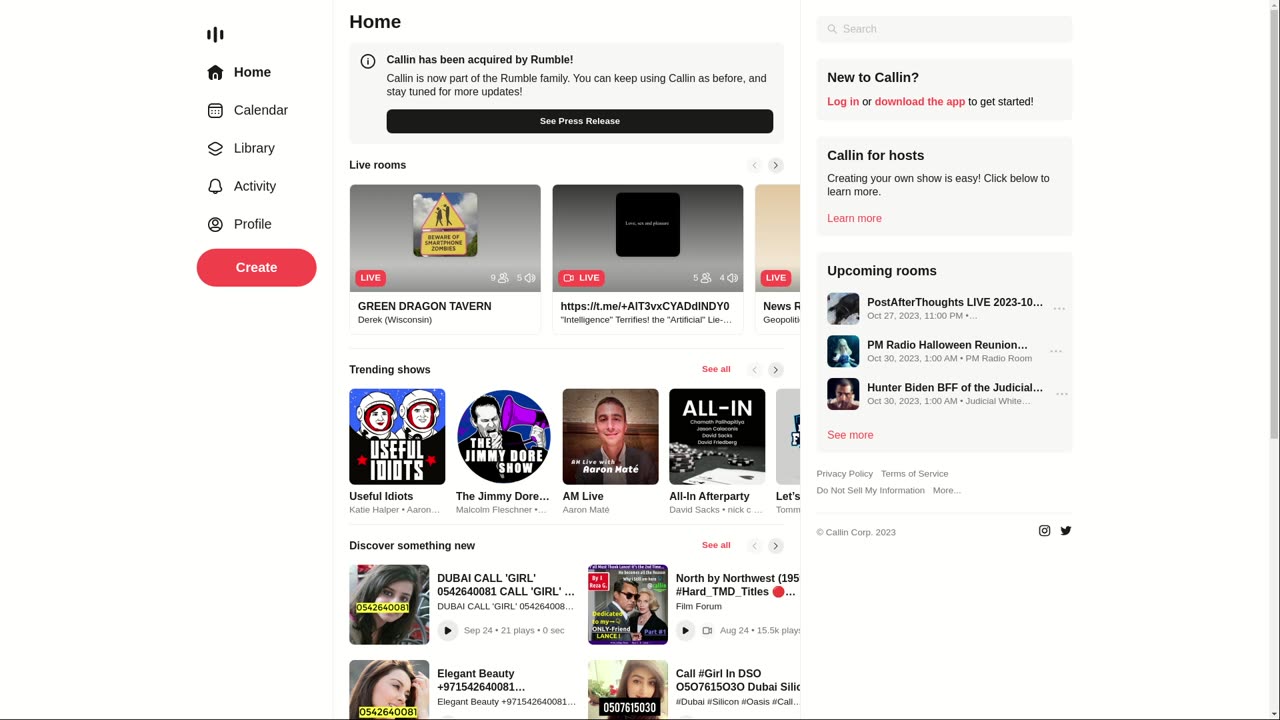Click listener count icon on GREEN DRAGON TAVERN
The width and height of the screenshot is (1280, 720).
503,278
